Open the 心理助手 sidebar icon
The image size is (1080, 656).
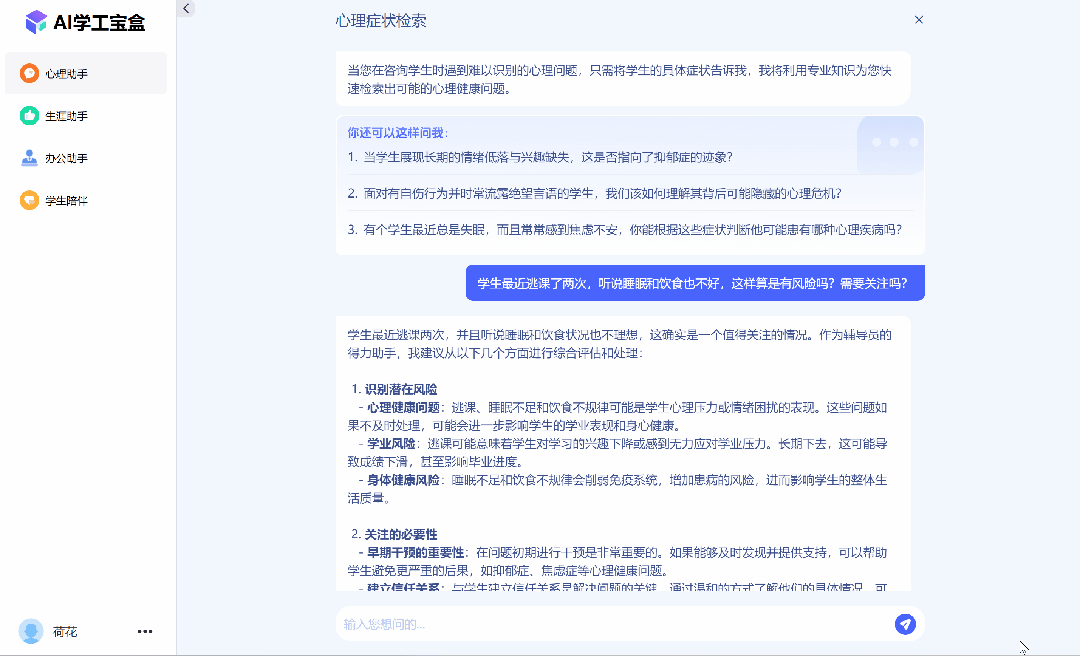[30, 73]
